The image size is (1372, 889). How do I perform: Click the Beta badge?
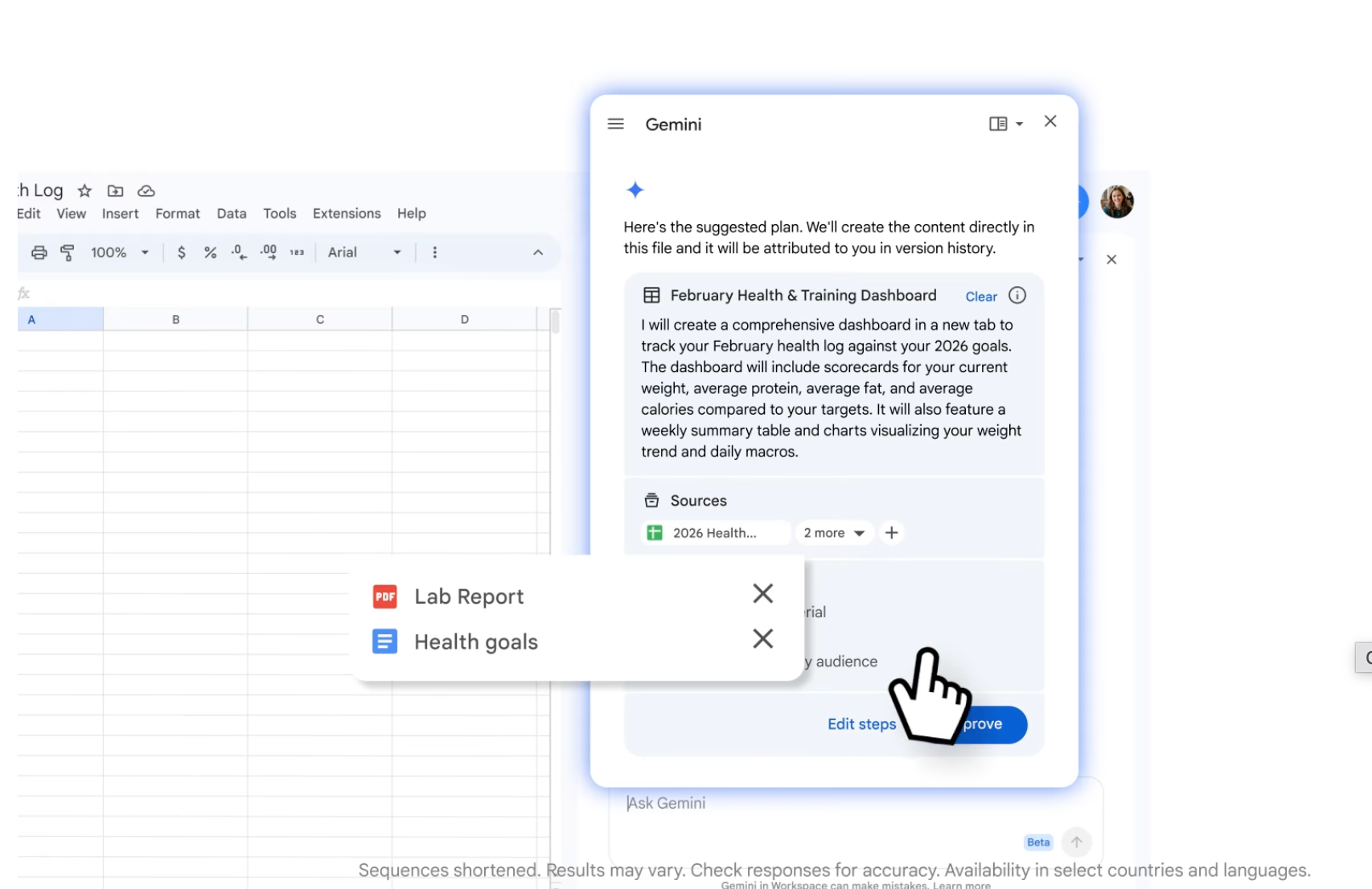click(1038, 842)
